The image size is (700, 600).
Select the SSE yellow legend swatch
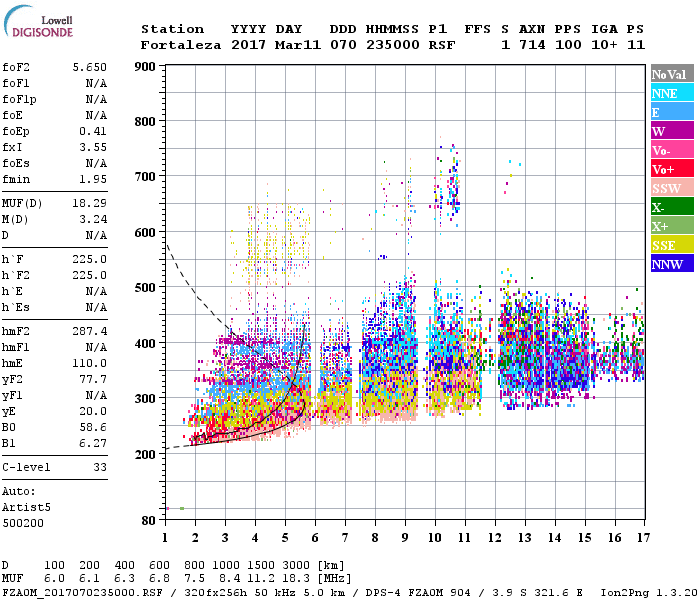[x=672, y=245]
